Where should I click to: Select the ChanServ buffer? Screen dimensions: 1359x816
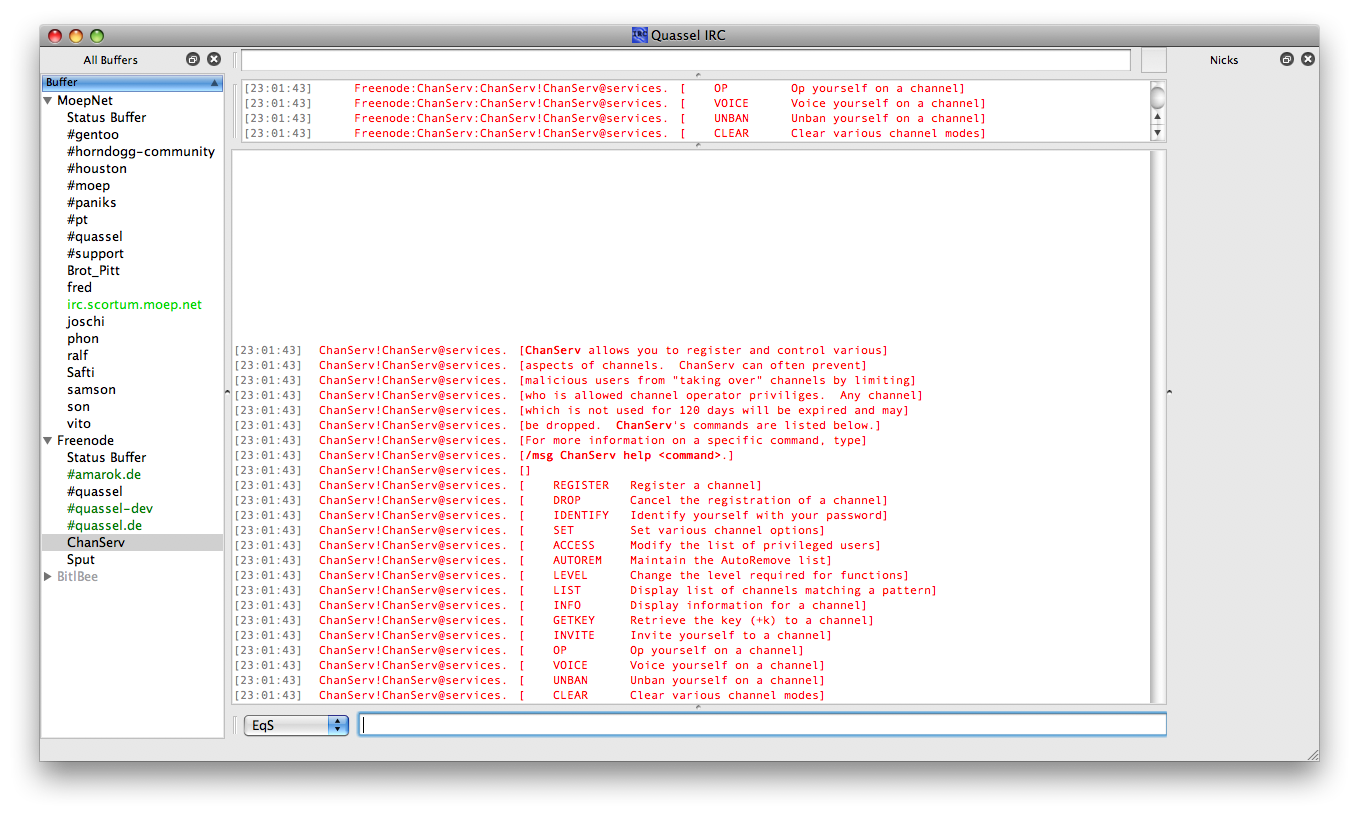click(132, 543)
